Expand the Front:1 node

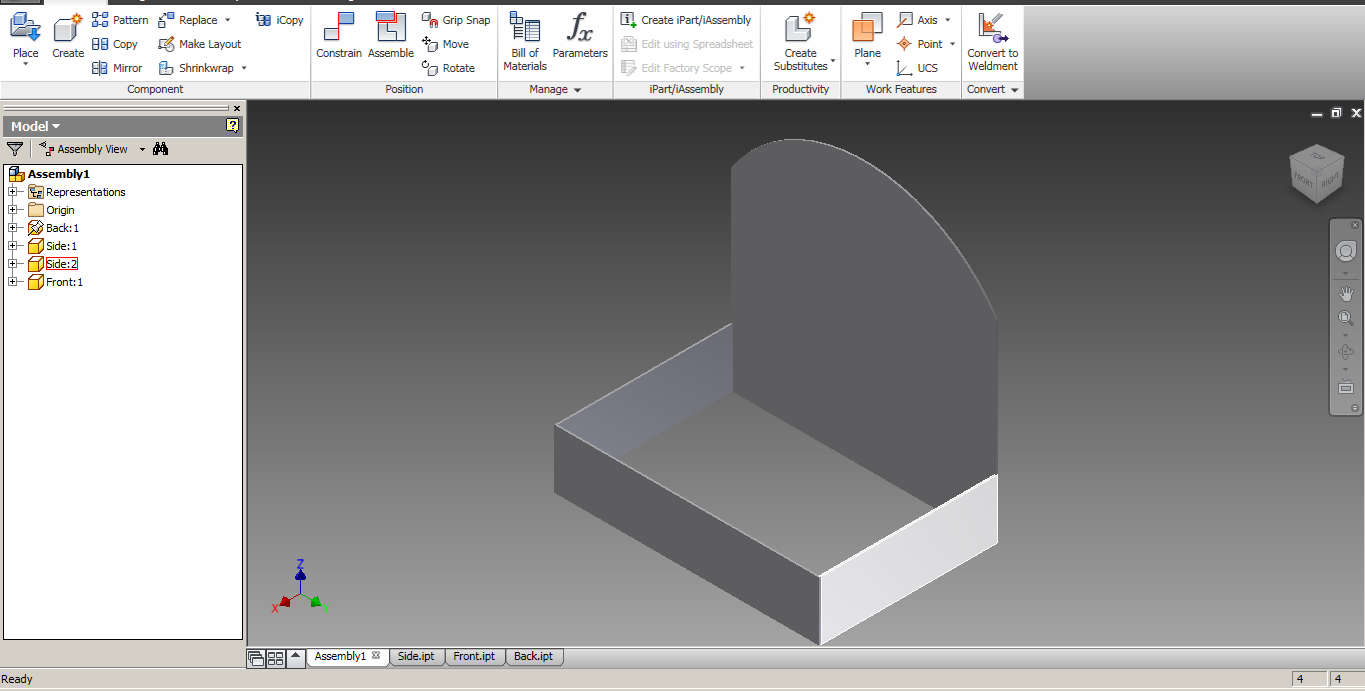point(13,282)
